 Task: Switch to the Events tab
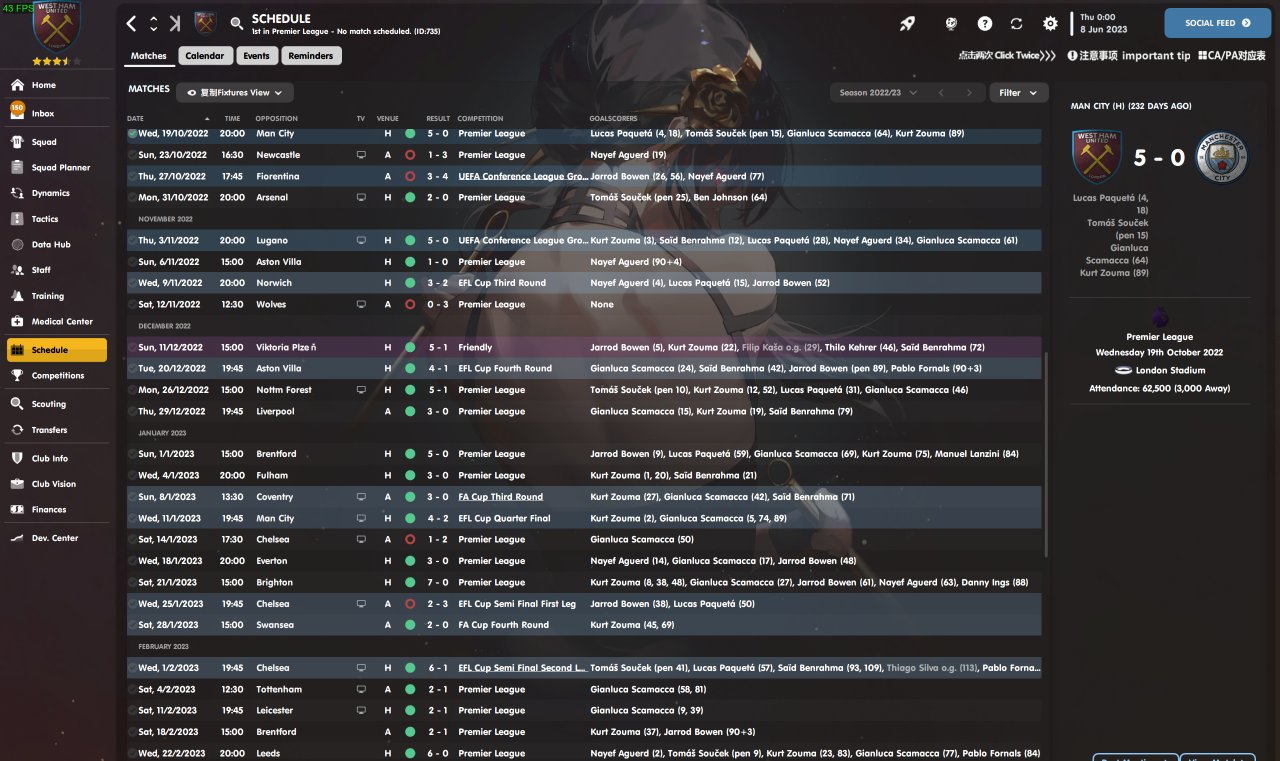[256, 56]
